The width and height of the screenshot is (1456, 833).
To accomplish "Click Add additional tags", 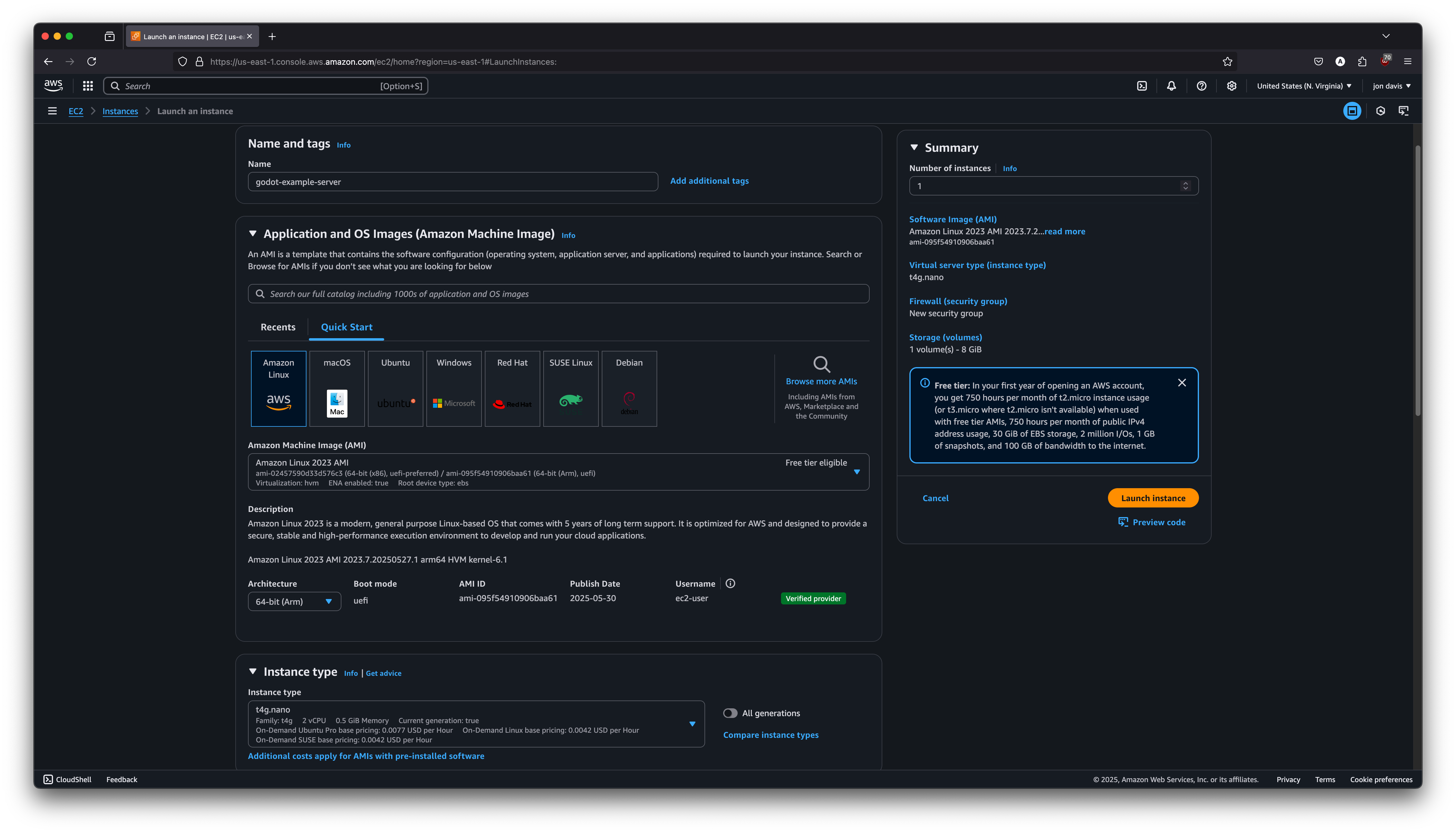I will pos(709,180).
